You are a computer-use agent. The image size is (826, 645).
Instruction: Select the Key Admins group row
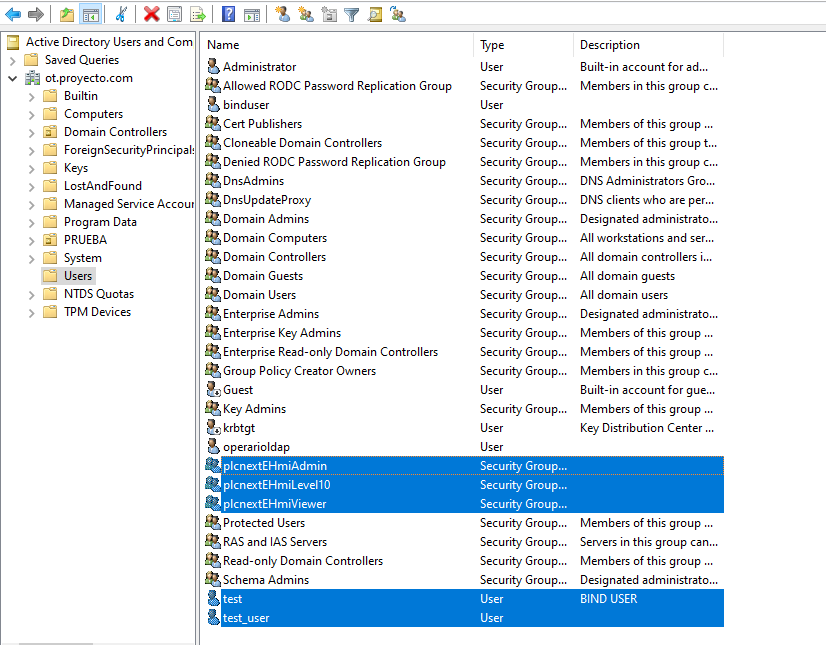[464, 409]
